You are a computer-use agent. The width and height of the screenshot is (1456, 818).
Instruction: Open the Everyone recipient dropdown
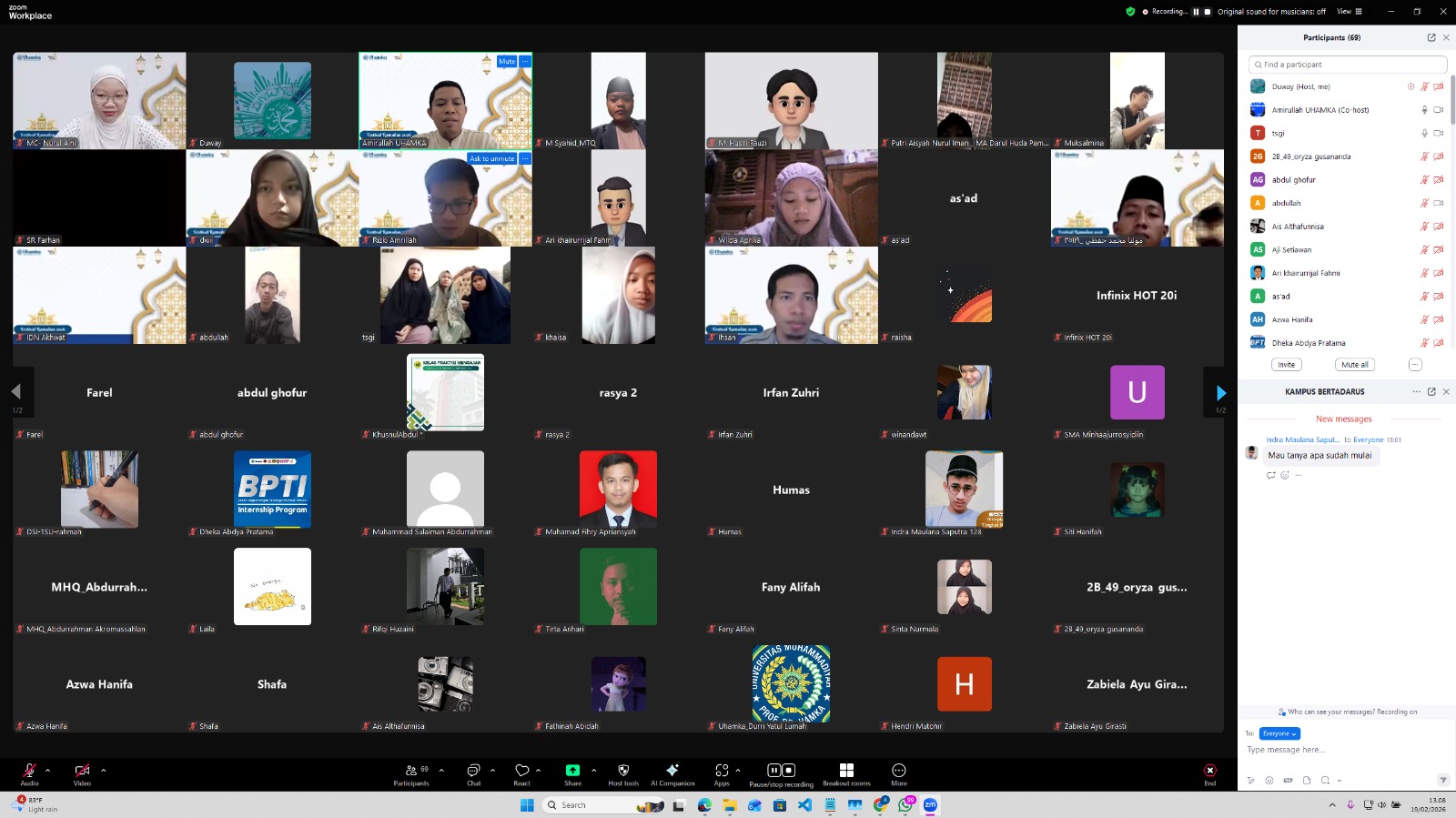coord(1279,733)
